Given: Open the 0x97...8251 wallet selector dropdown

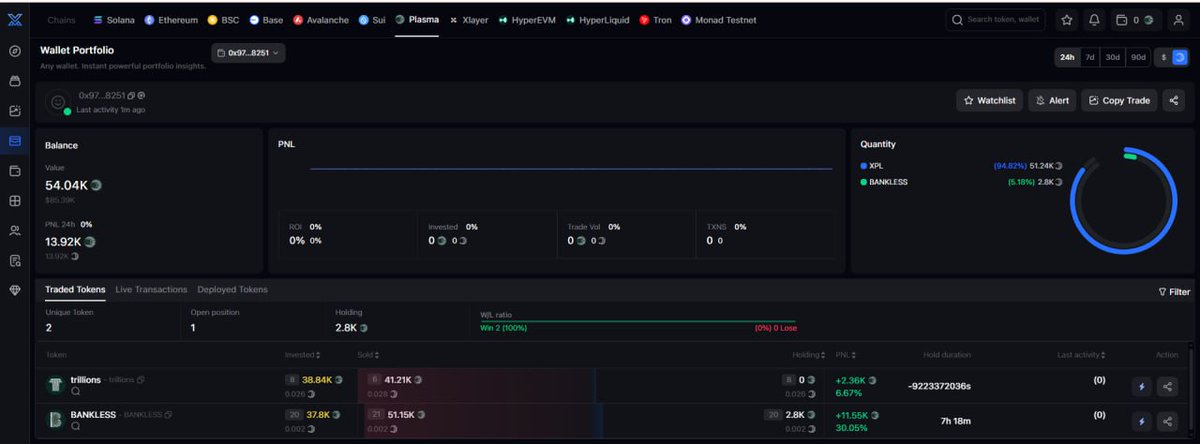Looking at the screenshot, I should pos(248,52).
